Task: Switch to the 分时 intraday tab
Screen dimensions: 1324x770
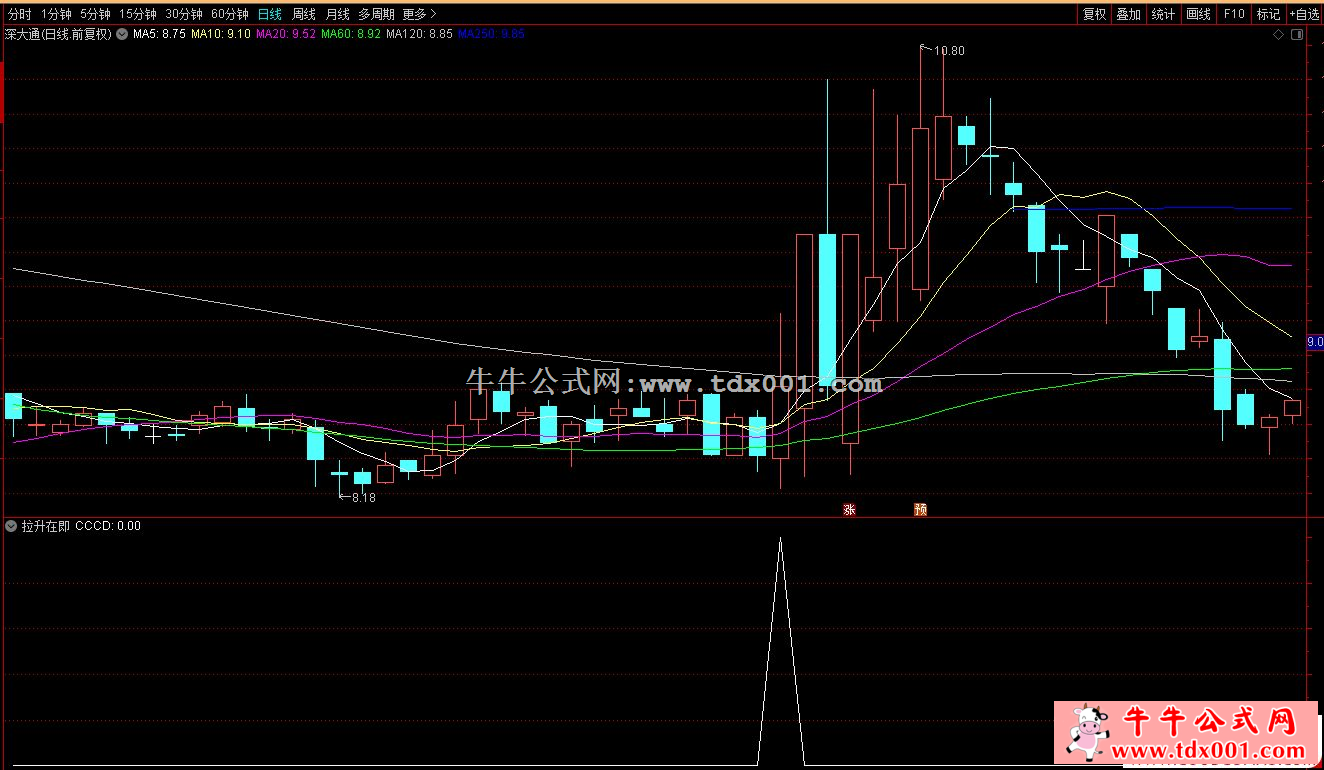Action: (x=20, y=15)
